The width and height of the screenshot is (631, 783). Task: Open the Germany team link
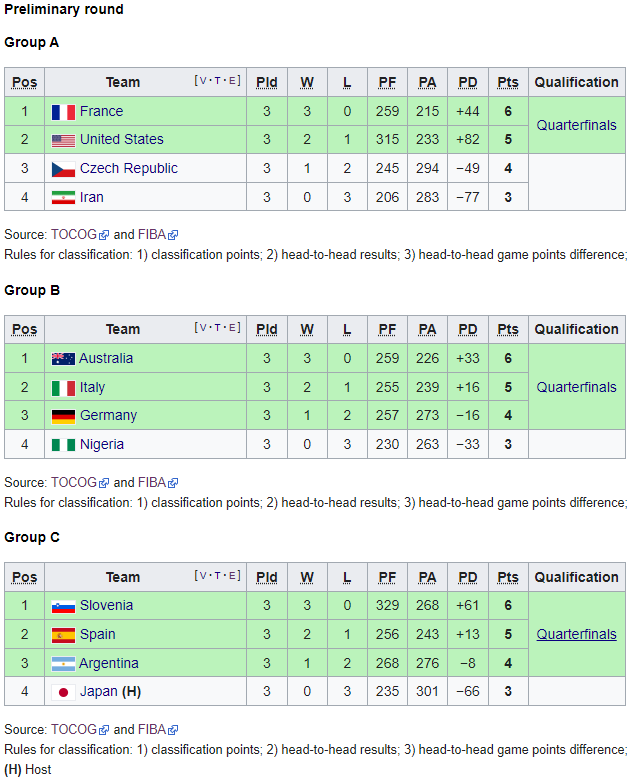coord(108,415)
